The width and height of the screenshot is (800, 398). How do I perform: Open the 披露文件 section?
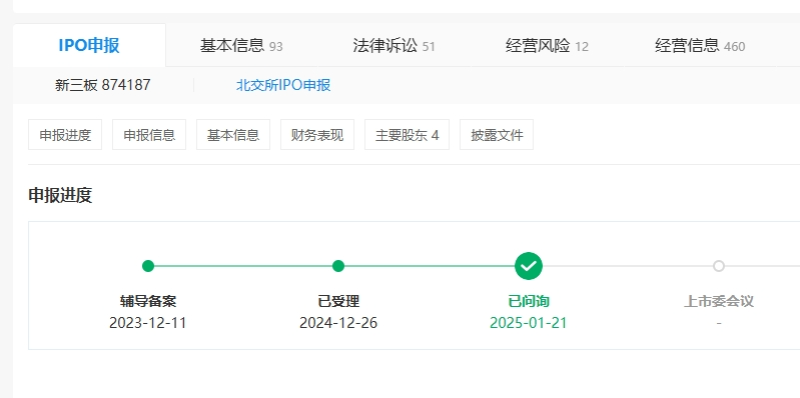click(496, 135)
